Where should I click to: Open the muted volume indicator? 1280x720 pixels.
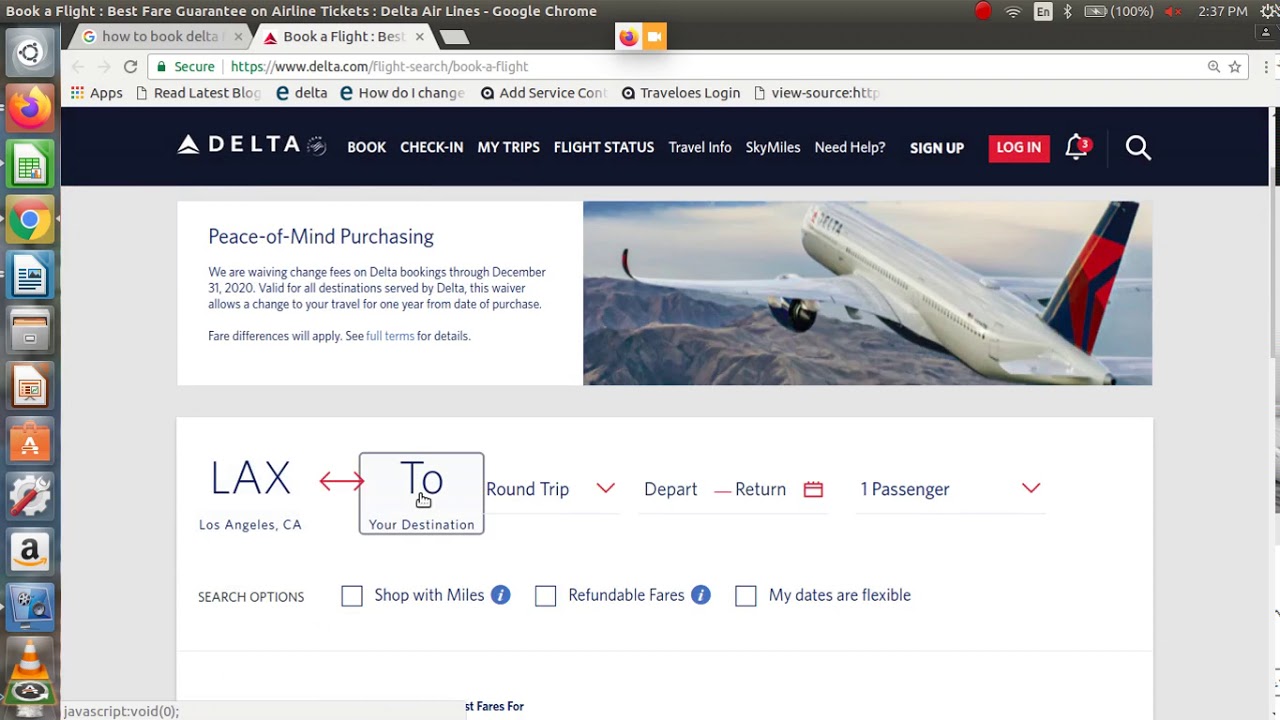(x=1174, y=11)
